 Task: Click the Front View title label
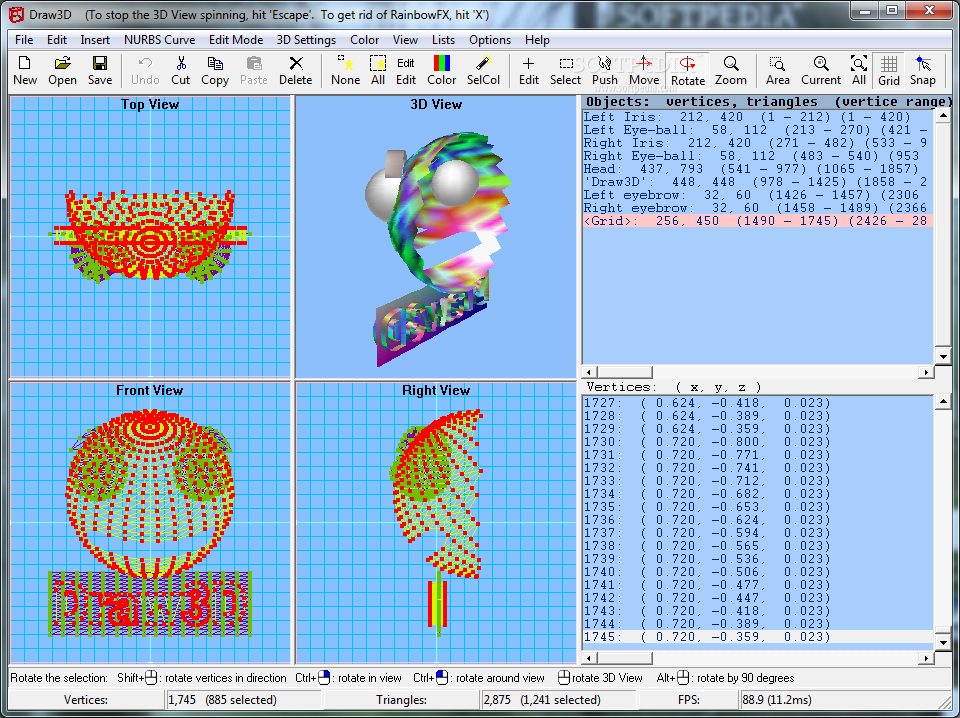[150, 391]
